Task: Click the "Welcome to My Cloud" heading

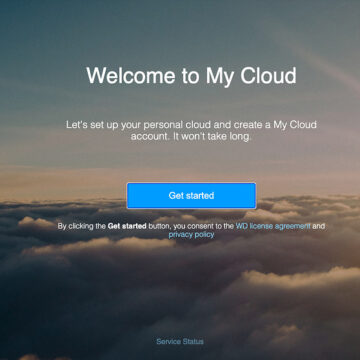Action: click(x=191, y=76)
